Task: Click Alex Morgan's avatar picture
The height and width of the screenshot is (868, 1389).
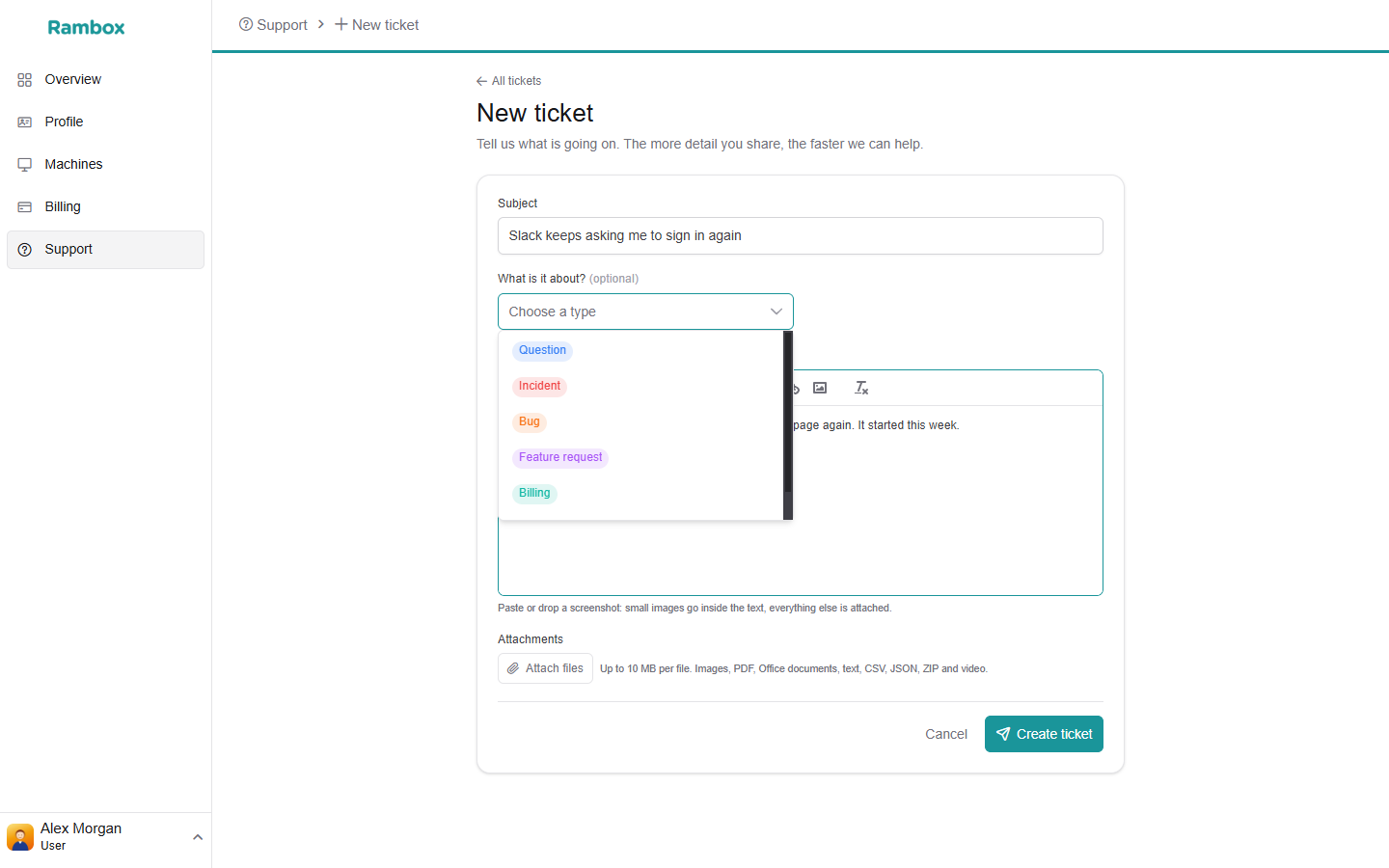Action: (x=20, y=837)
